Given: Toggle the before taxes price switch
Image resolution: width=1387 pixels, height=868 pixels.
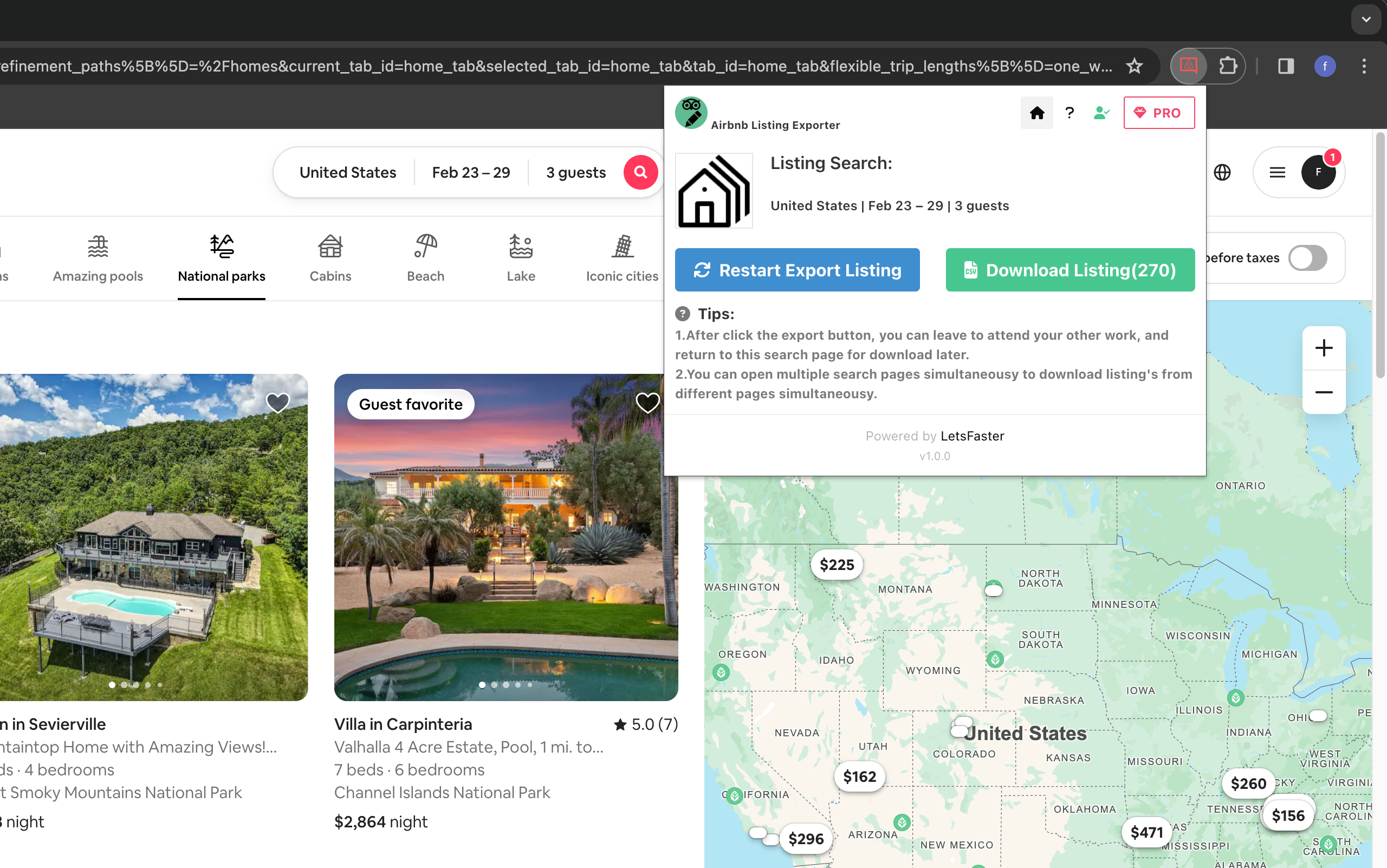Looking at the screenshot, I should tap(1307, 258).
